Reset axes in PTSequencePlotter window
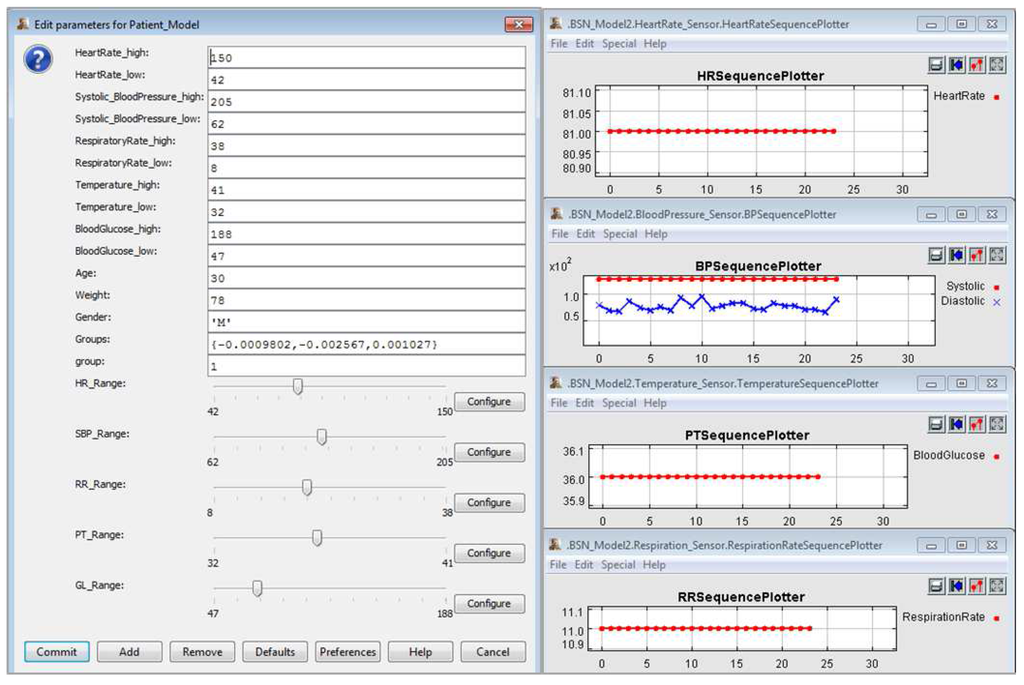 tap(957, 424)
